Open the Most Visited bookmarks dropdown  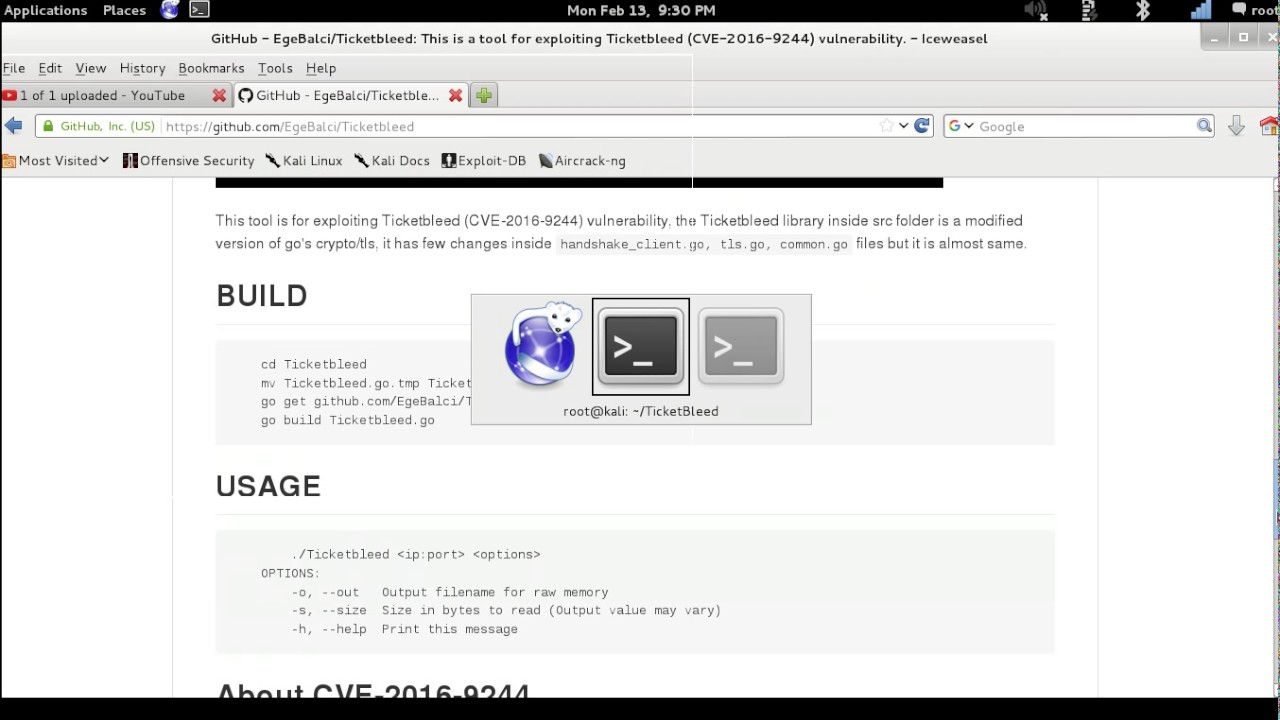point(56,160)
